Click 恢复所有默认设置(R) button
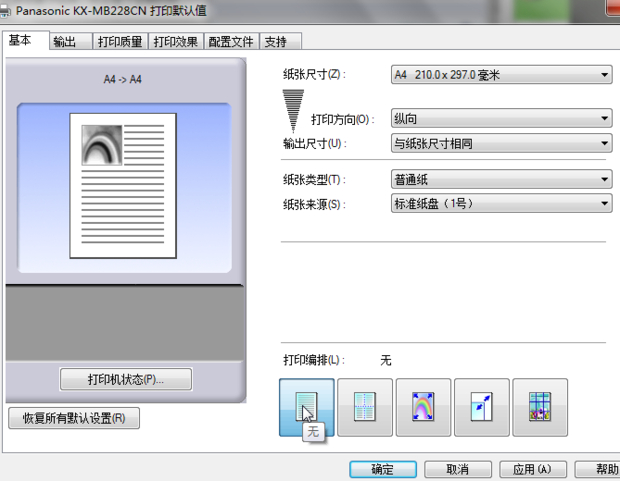620x481 pixels. click(x=74, y=418)
